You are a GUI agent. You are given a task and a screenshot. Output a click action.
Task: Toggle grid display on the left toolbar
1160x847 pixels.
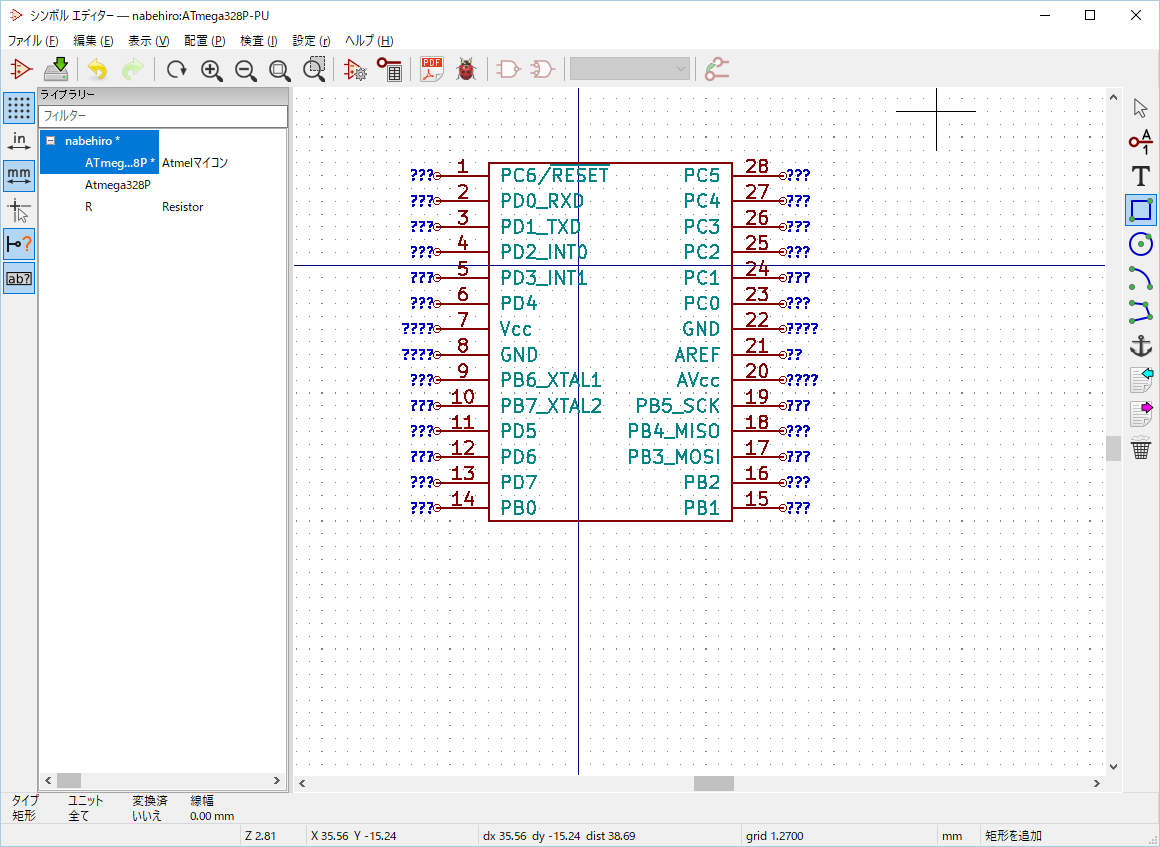(x=18, y=108)
